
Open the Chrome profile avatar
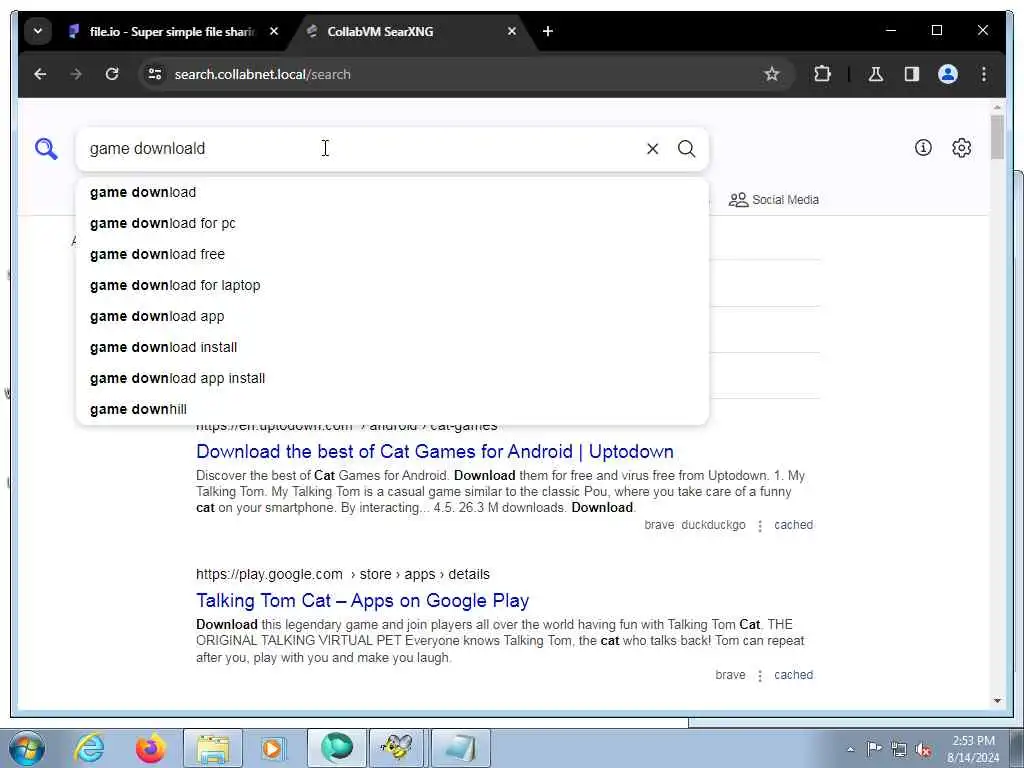point(948,74)
